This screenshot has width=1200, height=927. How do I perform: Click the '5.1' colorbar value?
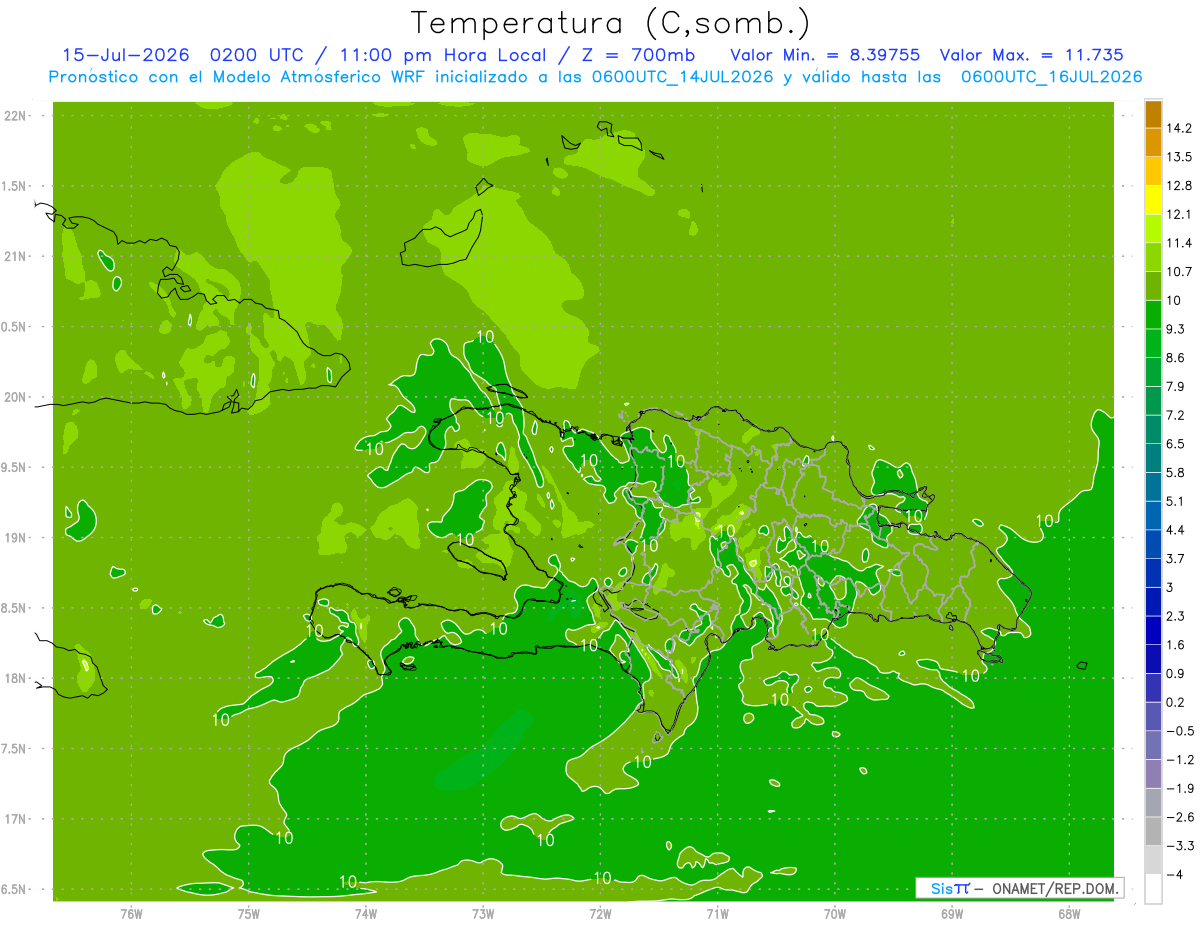coord(1175,501)
